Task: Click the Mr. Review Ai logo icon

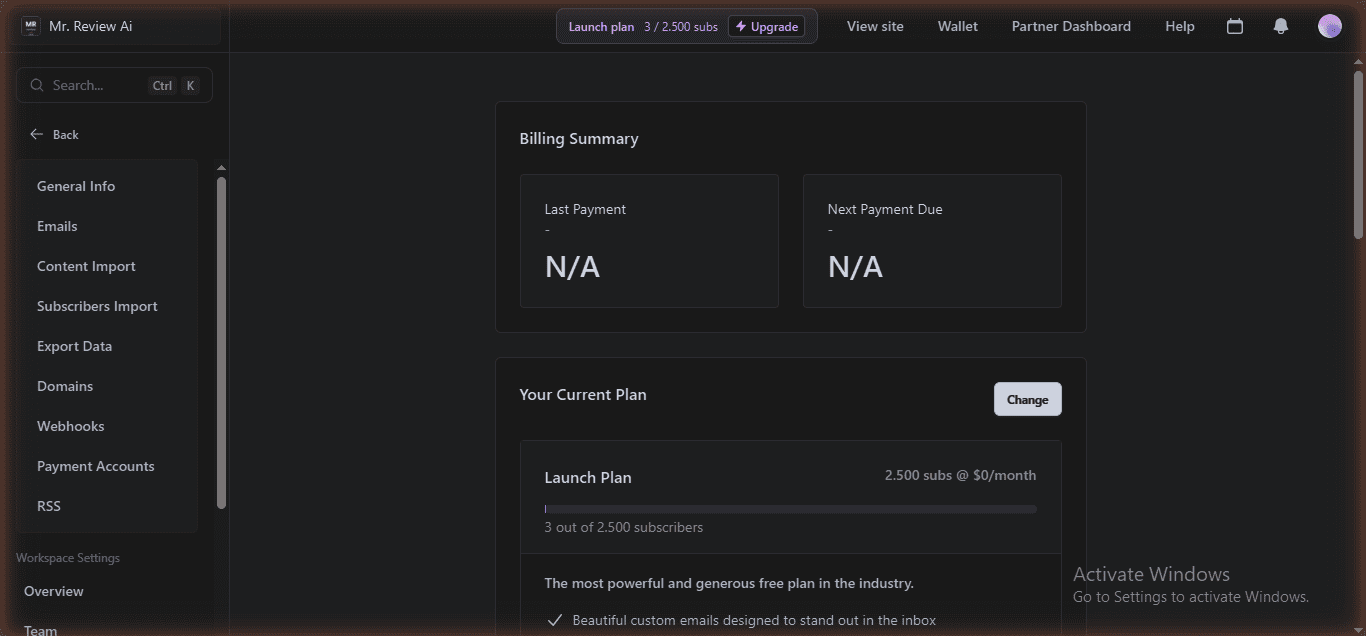Action: click(31, 26)
